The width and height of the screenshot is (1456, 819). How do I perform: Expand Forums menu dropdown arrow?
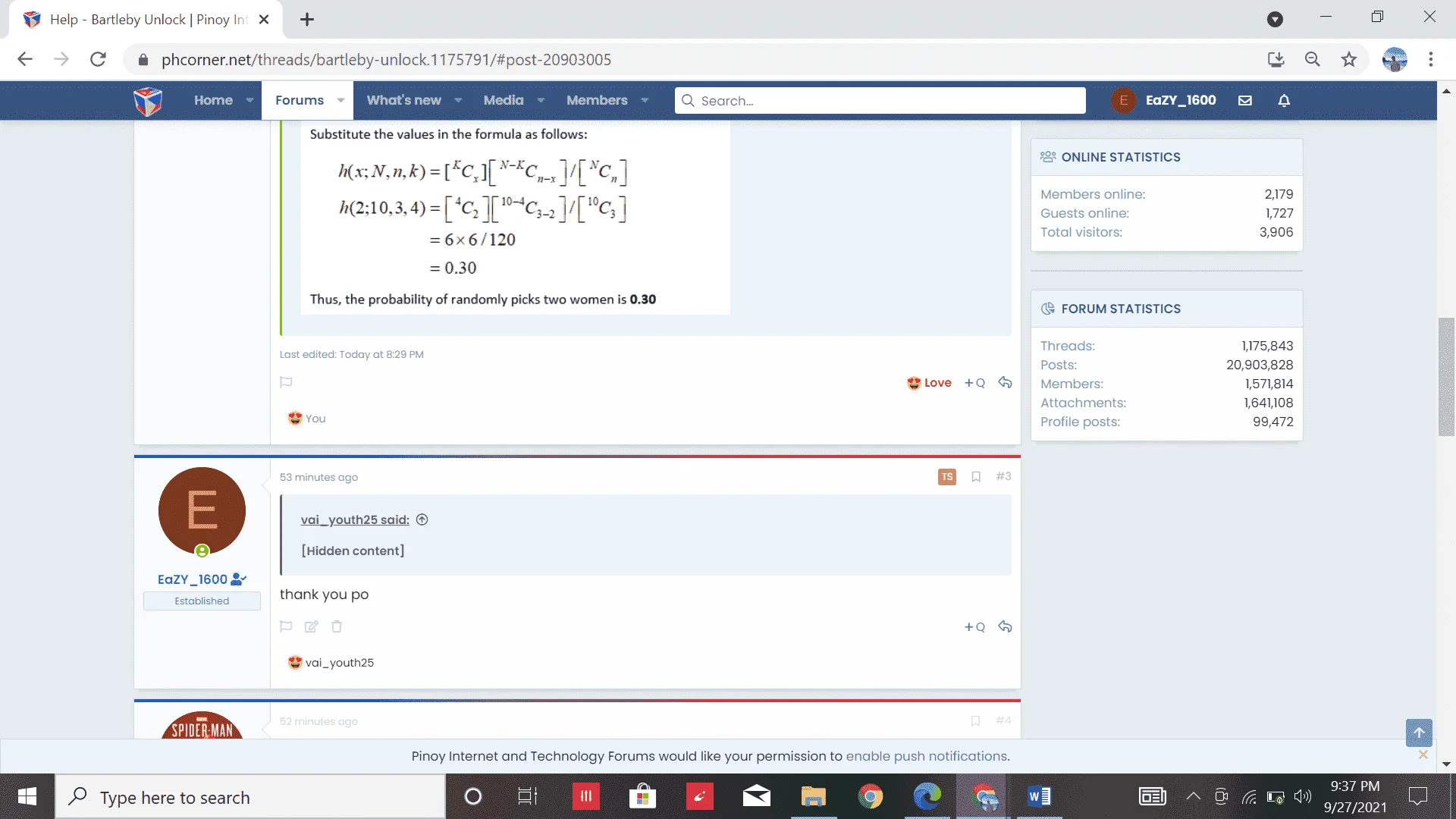click(x=340, y=100)
